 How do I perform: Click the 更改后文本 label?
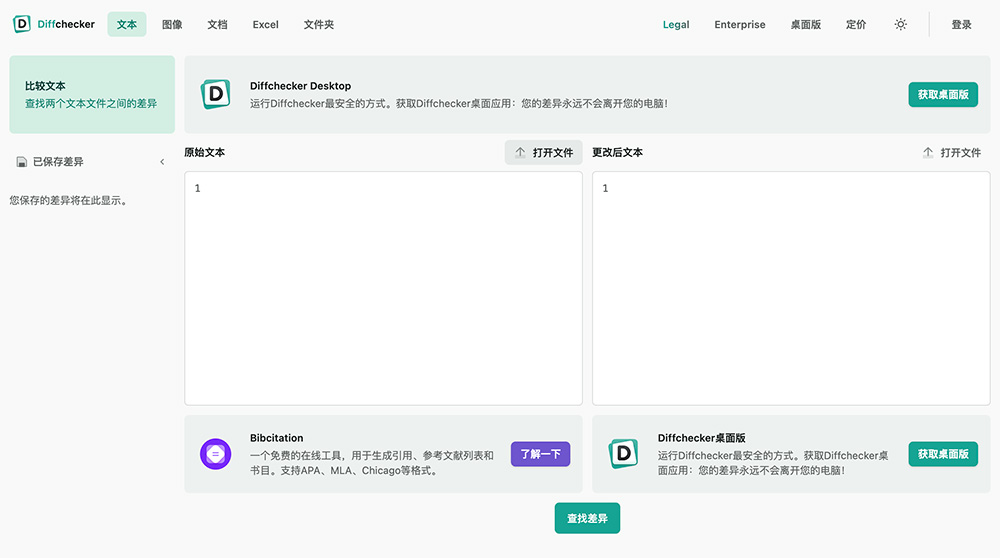pyautogui.click(x=617, y=152)
